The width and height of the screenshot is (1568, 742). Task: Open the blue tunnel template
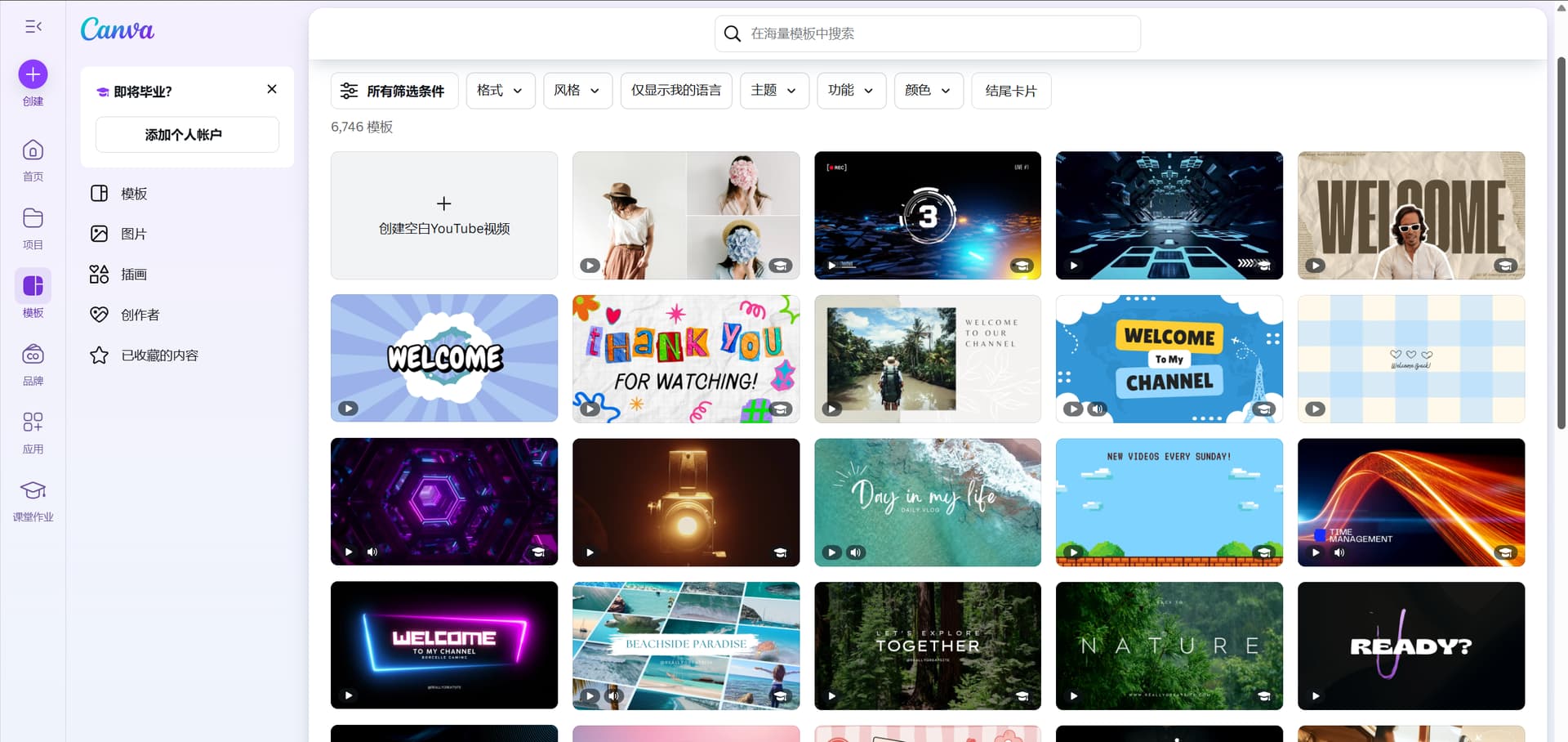(x=1169, y=216)
